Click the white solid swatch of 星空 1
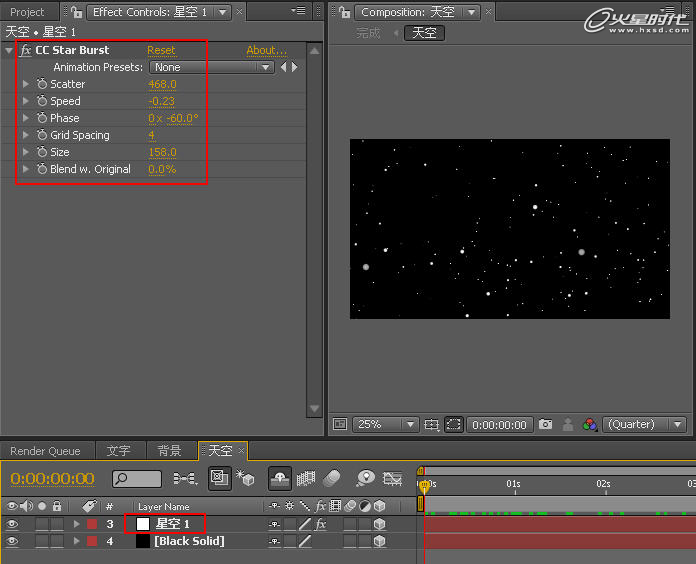This screenshot has height=564, width=696. (143, 524)
